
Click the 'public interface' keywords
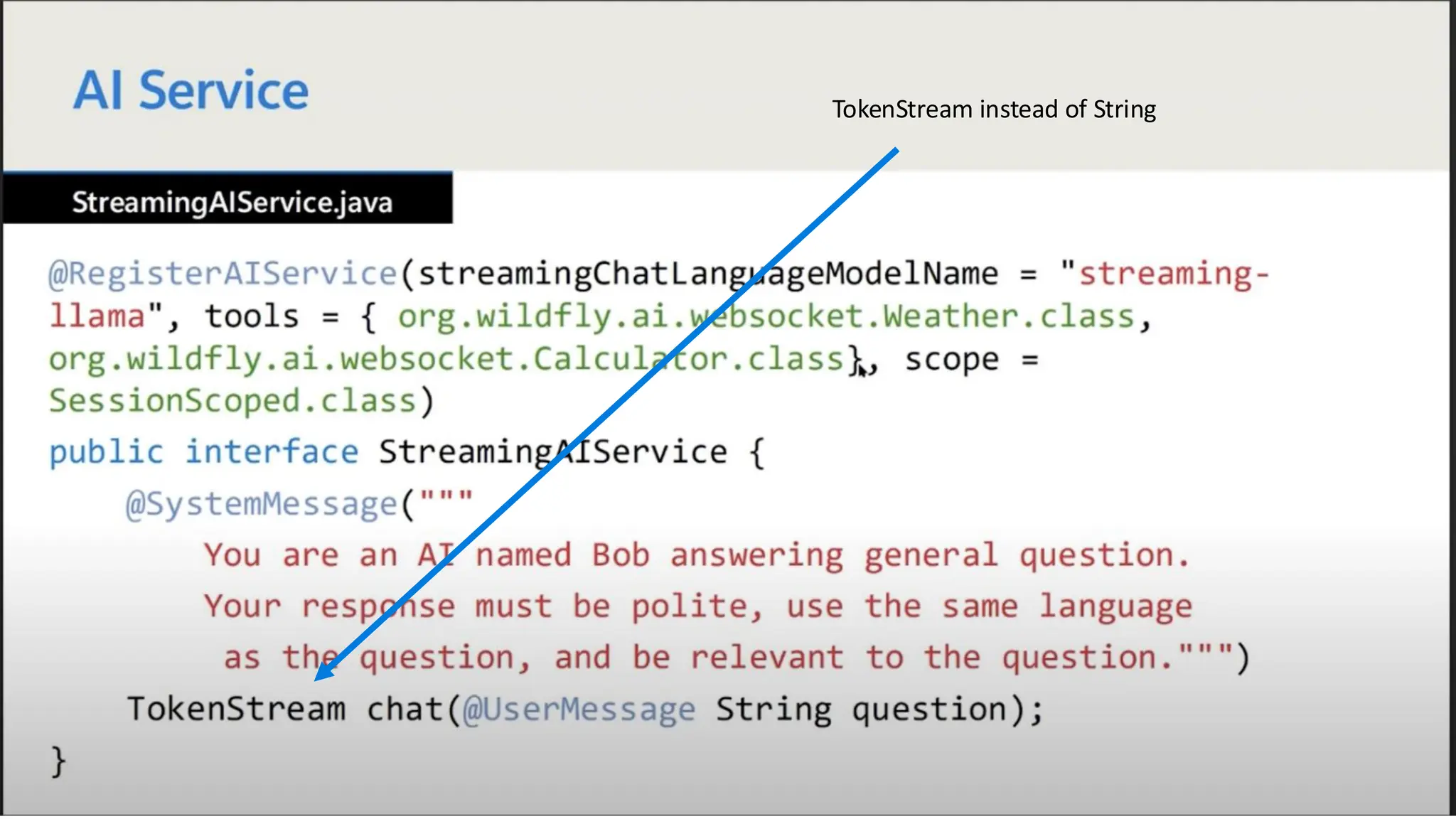pyautogui.click(x=203, y=452)
